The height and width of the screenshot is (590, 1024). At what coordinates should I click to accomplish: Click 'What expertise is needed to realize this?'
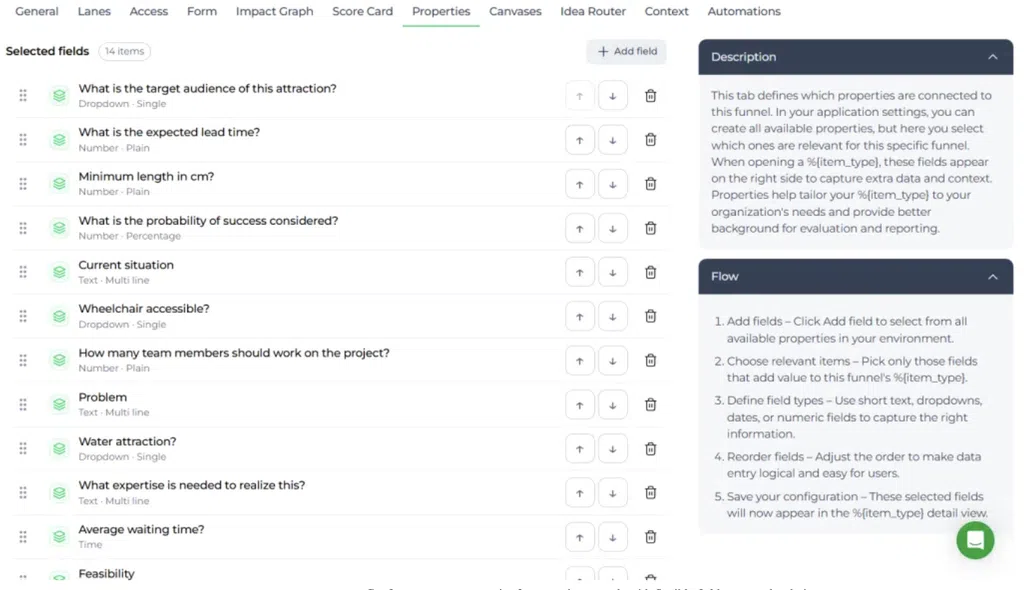tap(191, 485)
